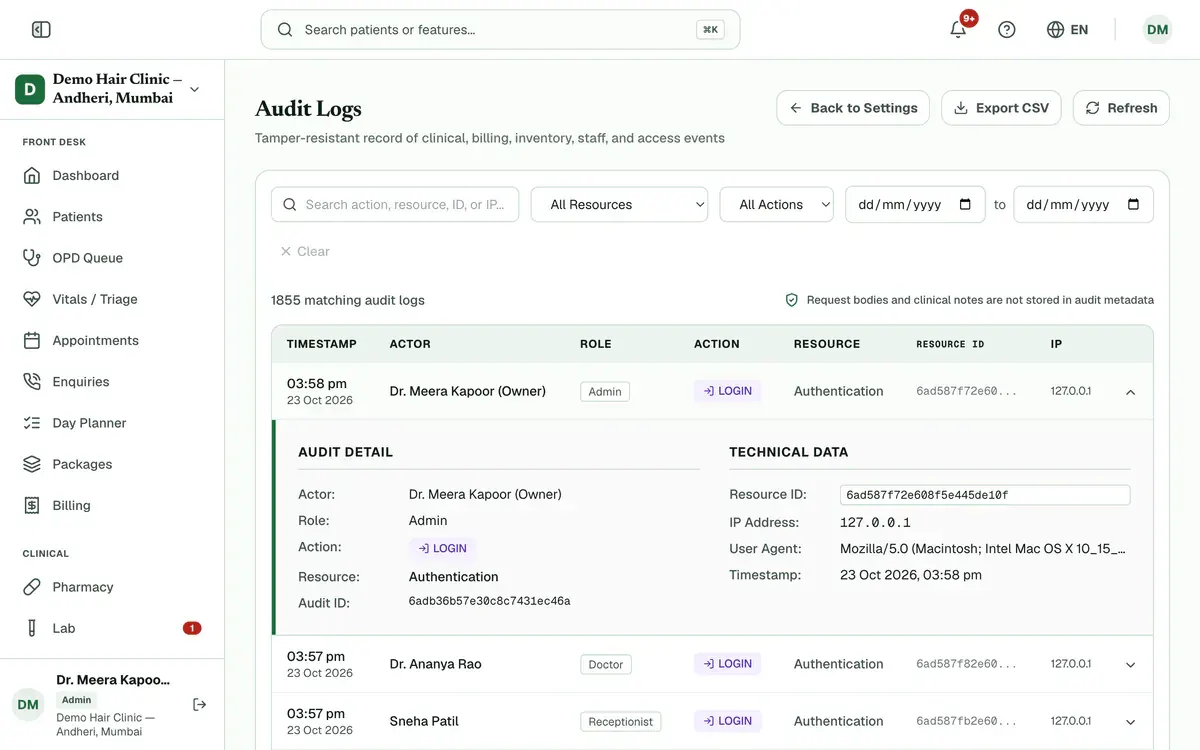The image size is (1200, 750).
Task: Click the Appointments calendar icon
Action: click(x=32, y=341)
